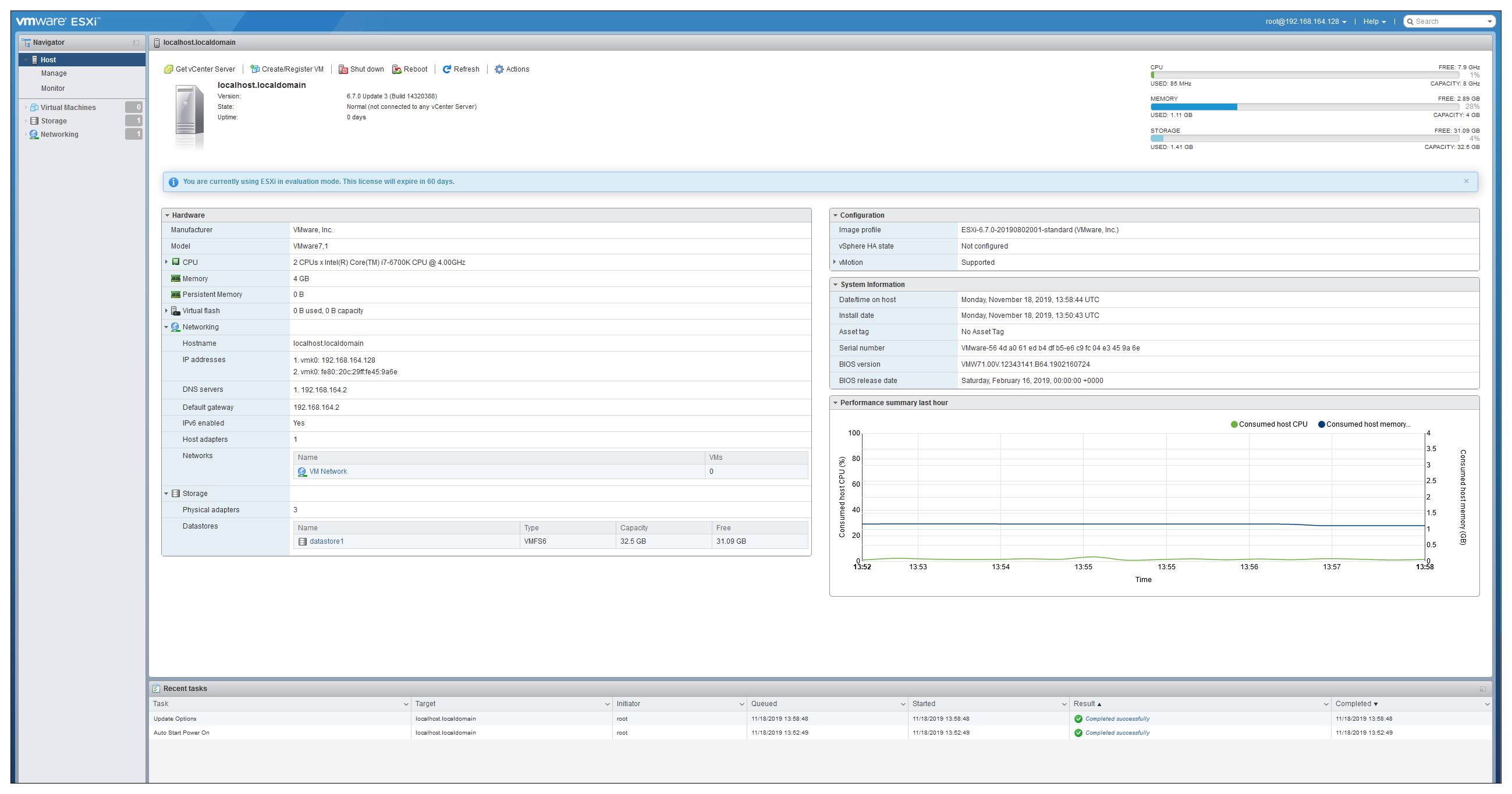
Task: Open the Help menu
Action: (x=1375, y=22)
